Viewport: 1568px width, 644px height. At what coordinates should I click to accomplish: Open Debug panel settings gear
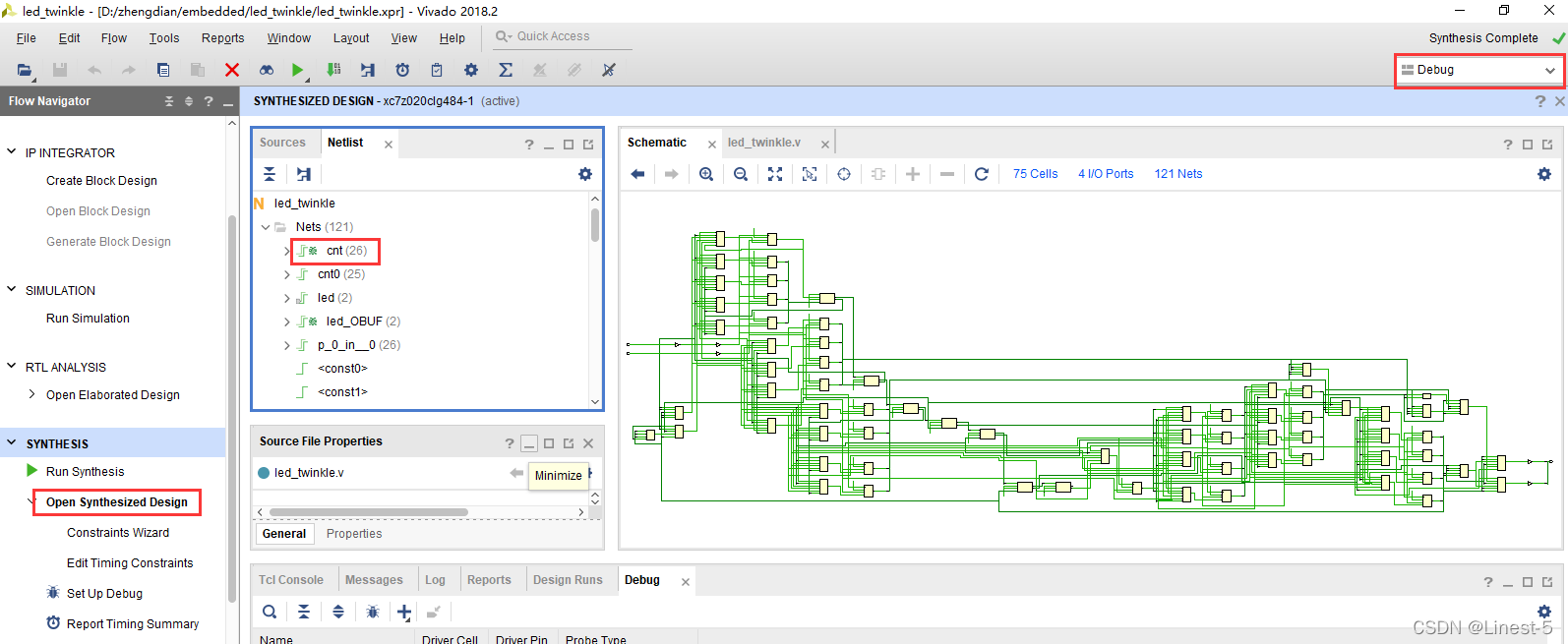1544,612
